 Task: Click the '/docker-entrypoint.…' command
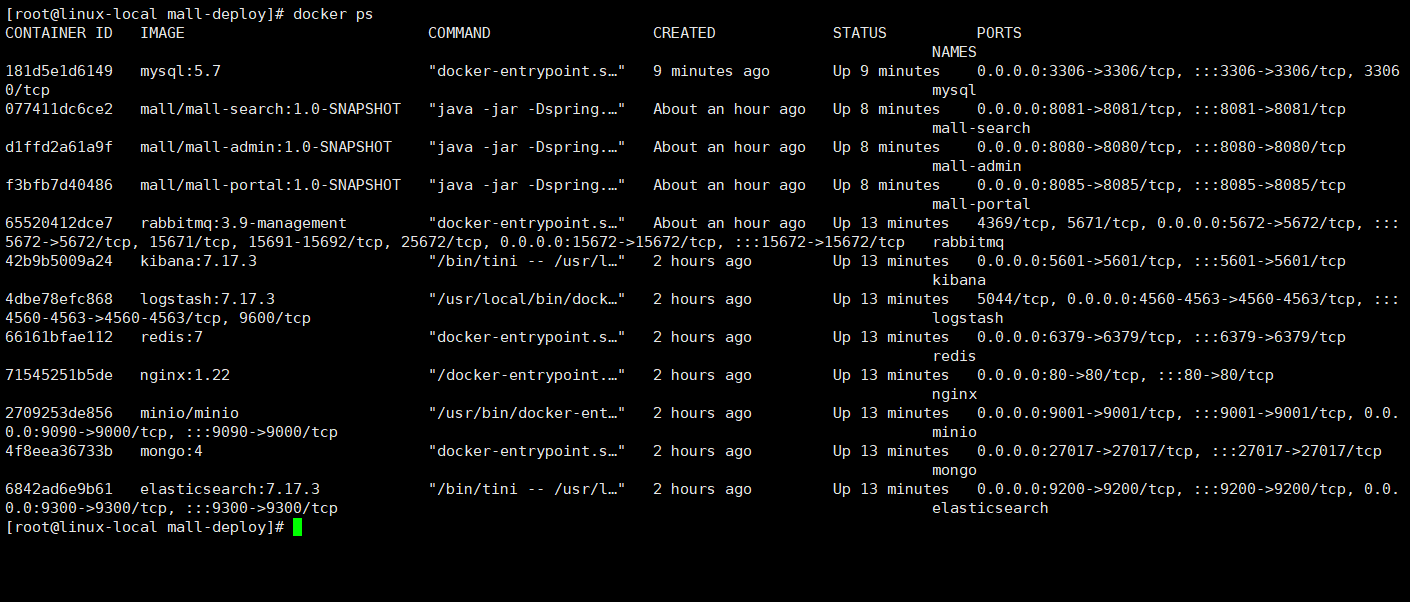pos(527,375)
